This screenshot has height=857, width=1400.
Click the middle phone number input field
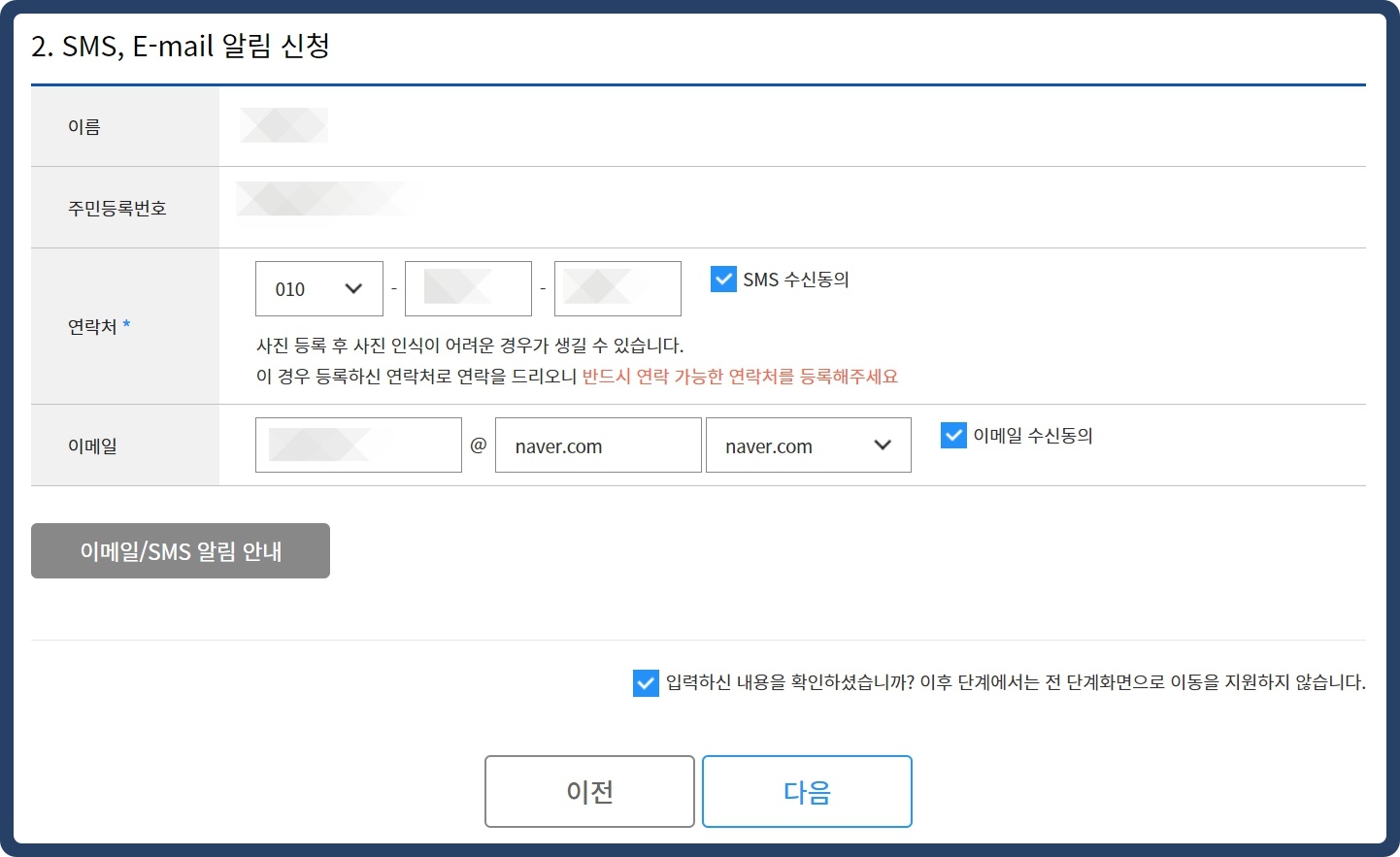click(x=468, y=288)
